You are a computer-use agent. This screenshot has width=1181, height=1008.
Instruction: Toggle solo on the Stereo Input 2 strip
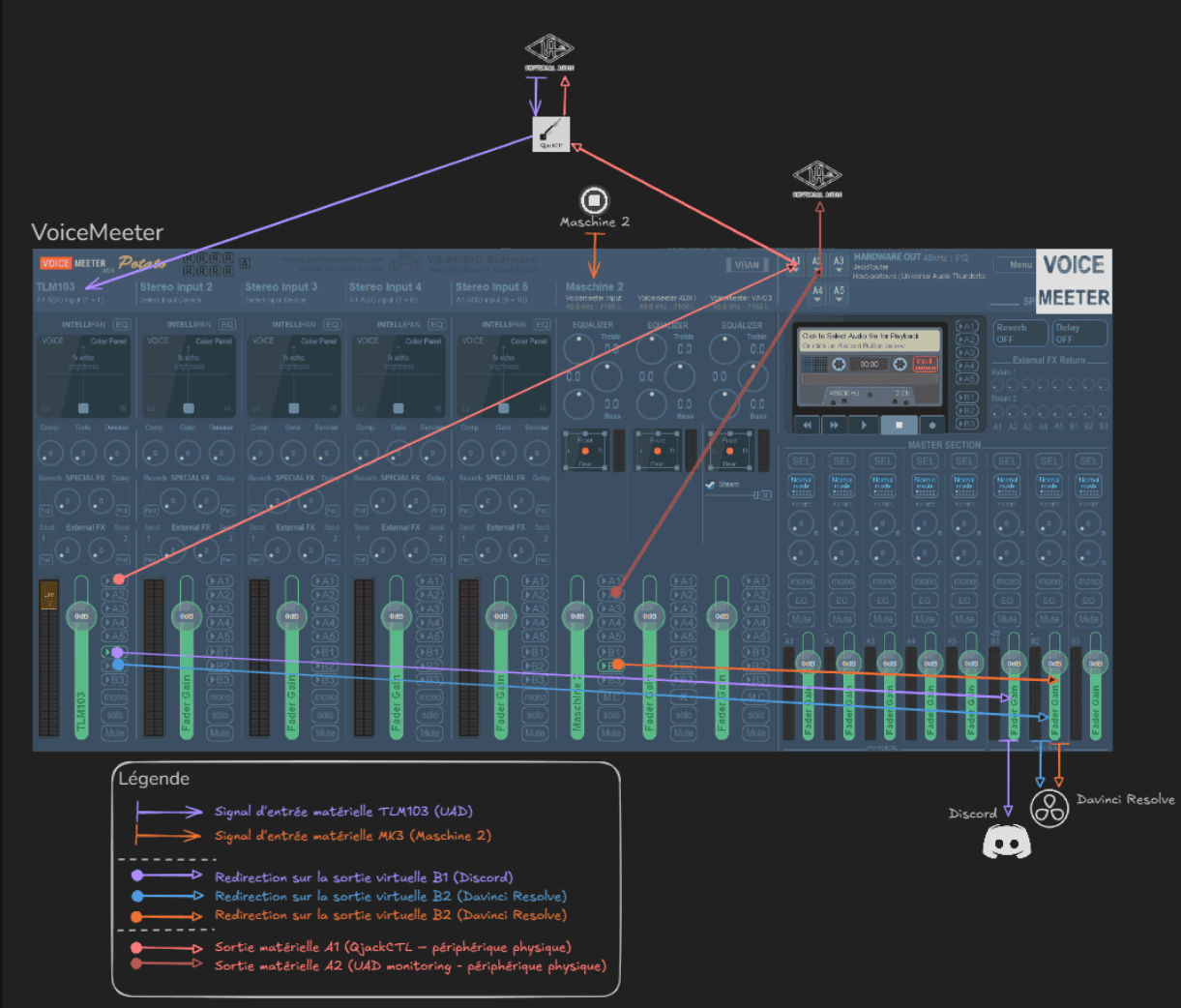point(221,715)
